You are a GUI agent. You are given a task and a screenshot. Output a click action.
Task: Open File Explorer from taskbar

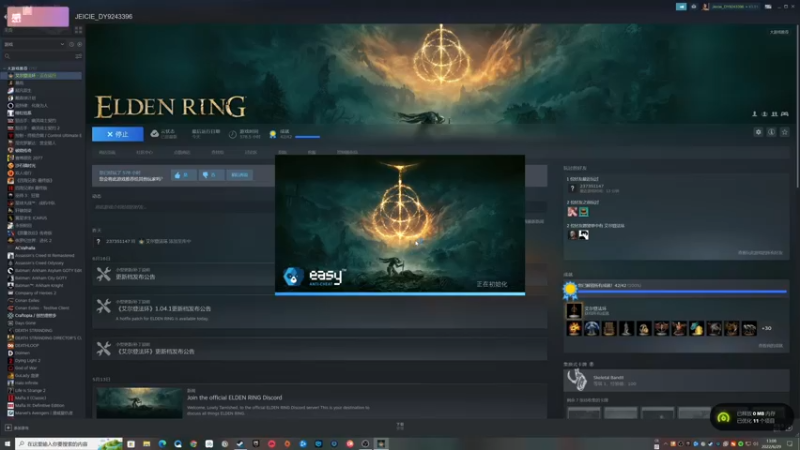146,444
